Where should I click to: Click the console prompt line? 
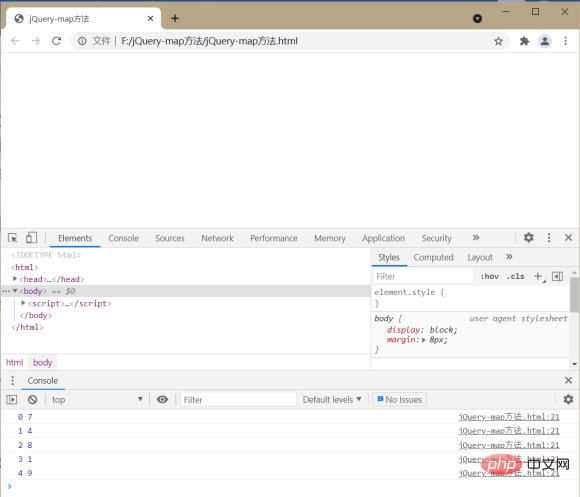coord(290,487)
